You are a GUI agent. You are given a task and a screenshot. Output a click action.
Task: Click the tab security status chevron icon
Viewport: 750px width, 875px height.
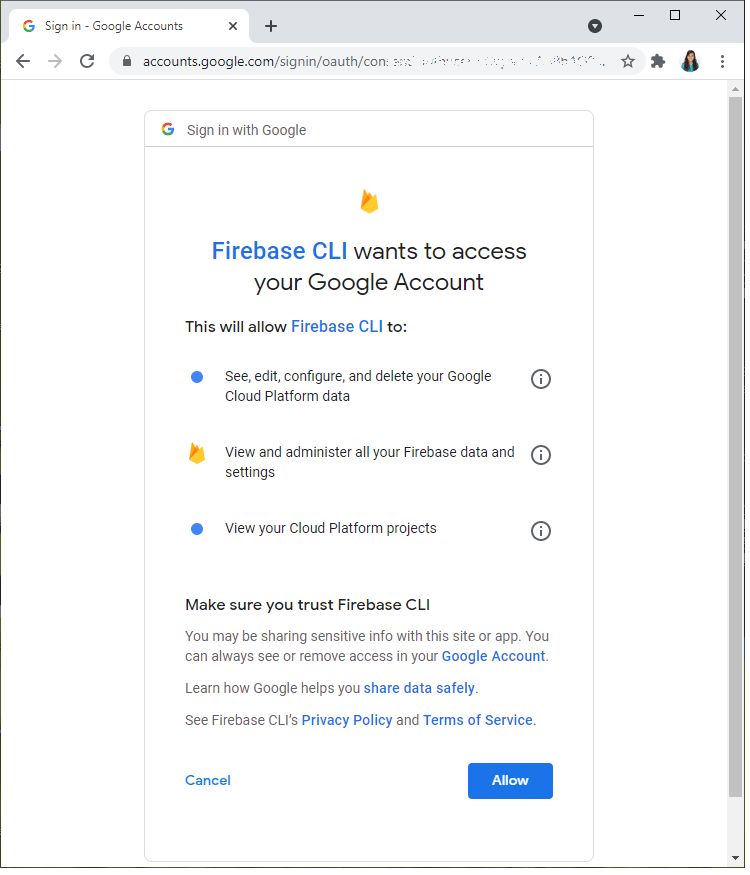pyautogui.click(x=595, y=26)
